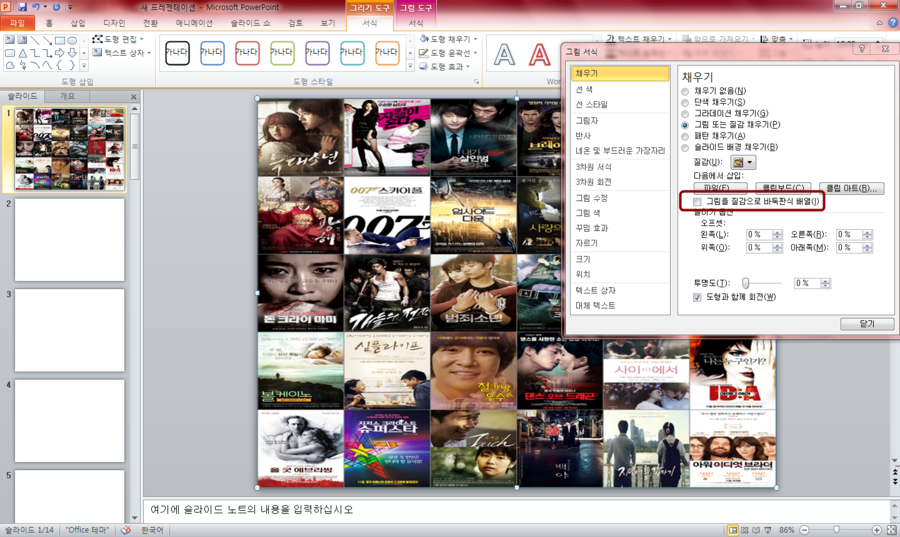The width and height of the screenshot is (900, 537).
Task: Select 그림 또는 질감 채우기 option
Action: pyautogui.click(x=685, y=125)
